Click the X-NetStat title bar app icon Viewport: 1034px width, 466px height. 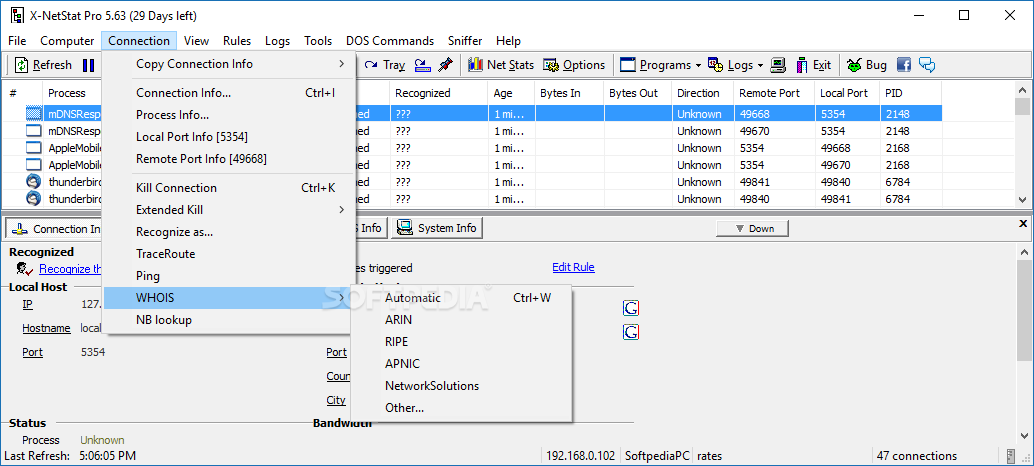[x=18, y=15]
